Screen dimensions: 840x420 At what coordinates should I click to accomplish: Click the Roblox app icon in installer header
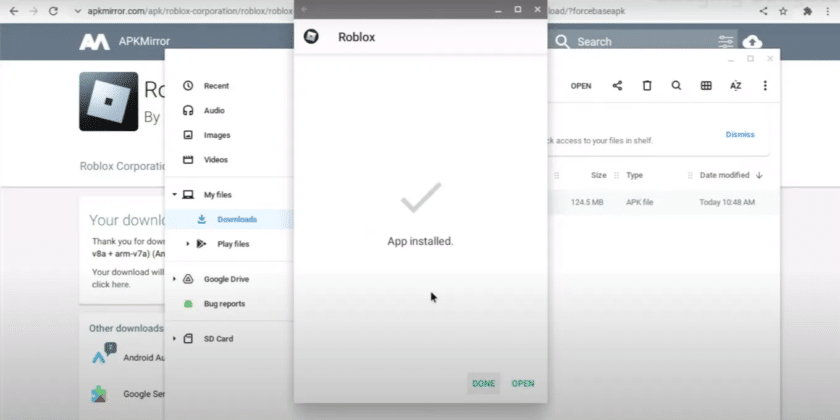(x=311, y=37)
